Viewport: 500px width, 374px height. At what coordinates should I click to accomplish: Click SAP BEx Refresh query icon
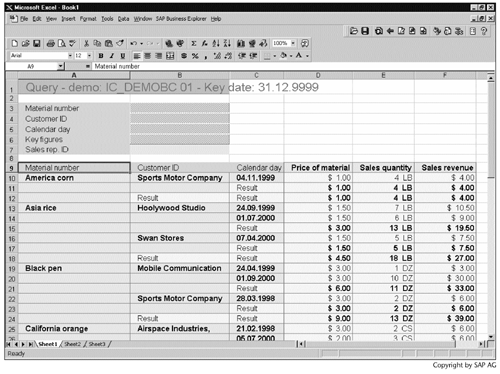pyautogui.click(x=379, y=31)
